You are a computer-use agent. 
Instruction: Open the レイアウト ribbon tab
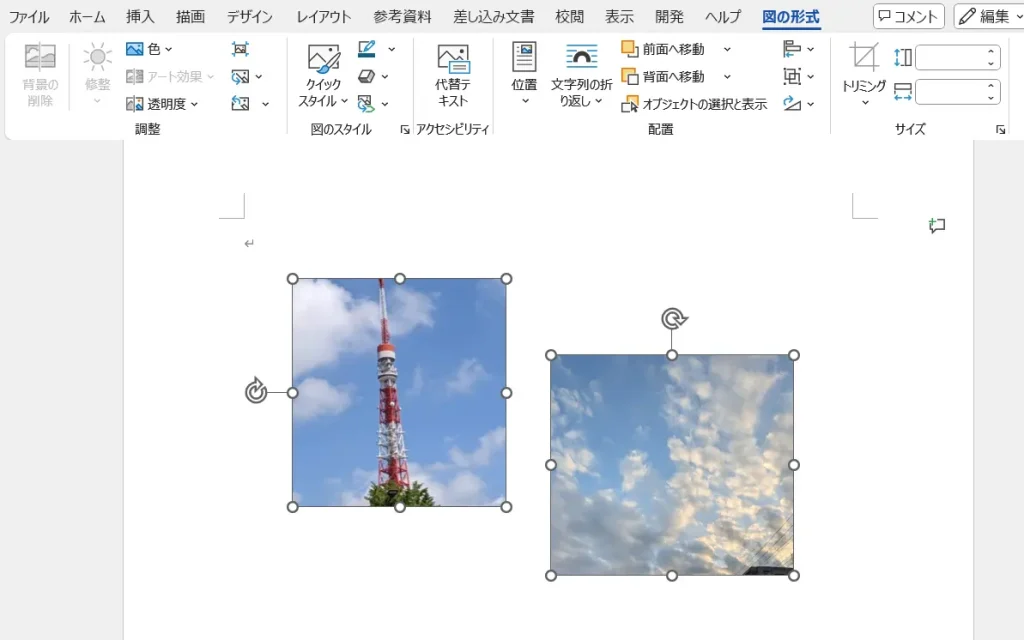pyautogui.click(x=323, y=17)
